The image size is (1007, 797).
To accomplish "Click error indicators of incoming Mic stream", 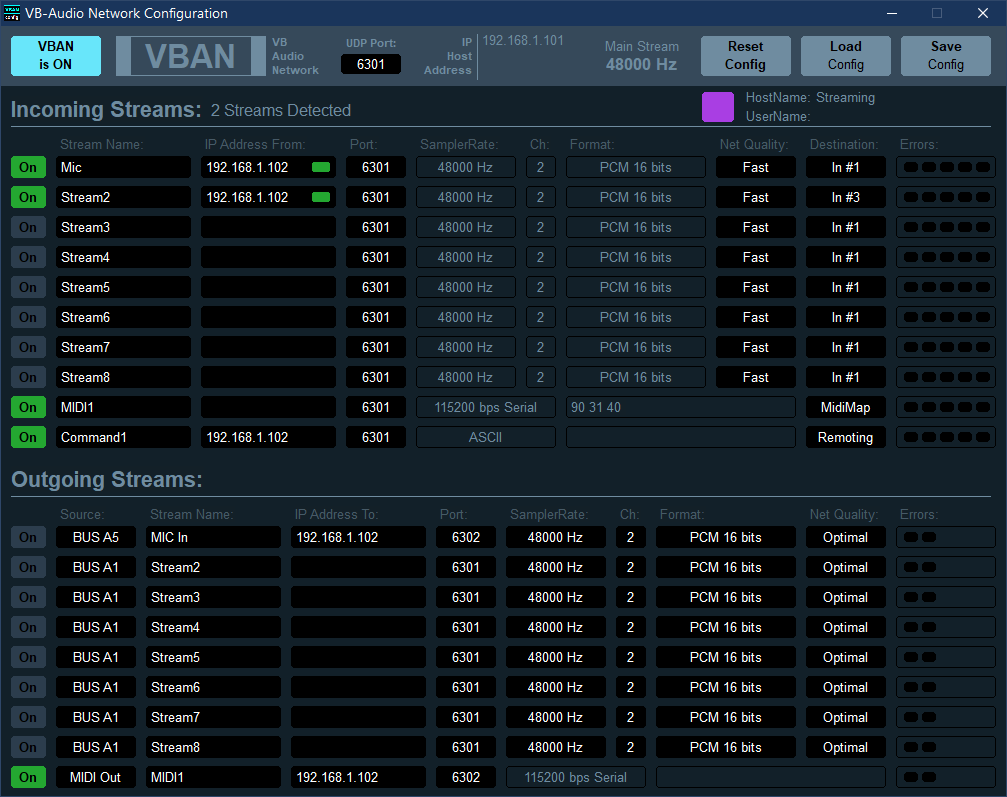I will [x=946, y=167].
